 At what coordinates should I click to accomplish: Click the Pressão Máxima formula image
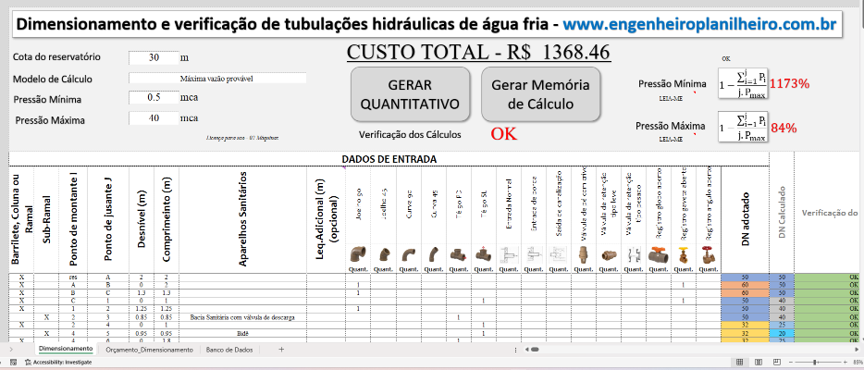pos(743,127)
